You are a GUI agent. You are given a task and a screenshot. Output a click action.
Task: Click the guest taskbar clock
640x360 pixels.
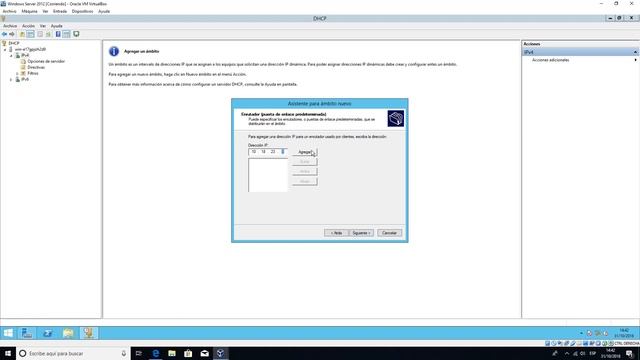click(x=624, y=333)
